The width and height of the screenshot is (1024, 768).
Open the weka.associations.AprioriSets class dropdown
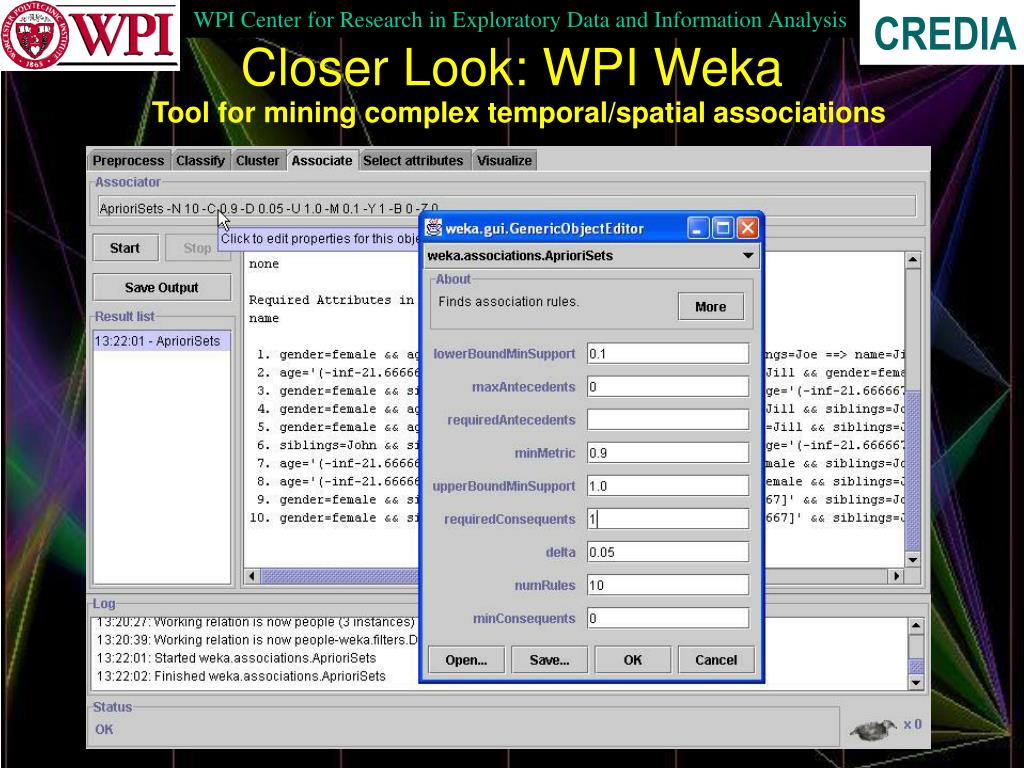[x=592, y=256]
